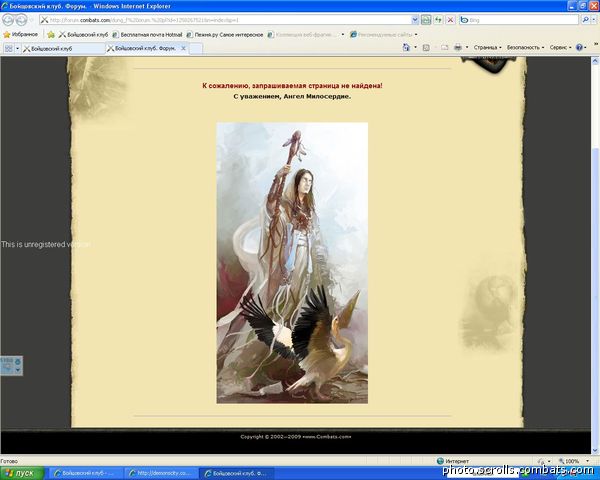600x480 pixels.
Task: Click the browser Forward arrow button
Action: click(x=21, y=20)
